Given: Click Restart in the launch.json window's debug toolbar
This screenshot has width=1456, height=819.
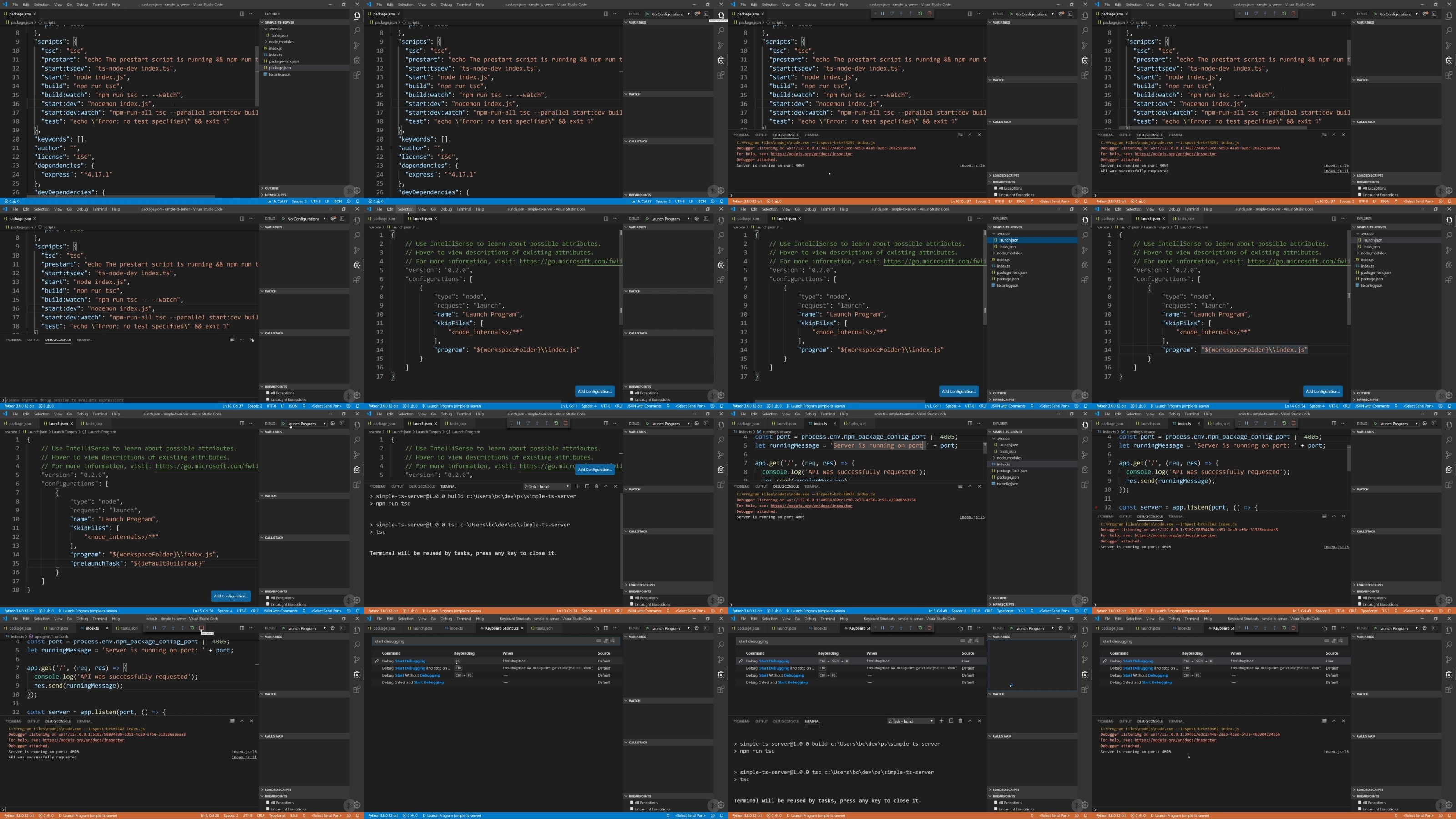Looking at the screenshot, I should tap(556, 423).
